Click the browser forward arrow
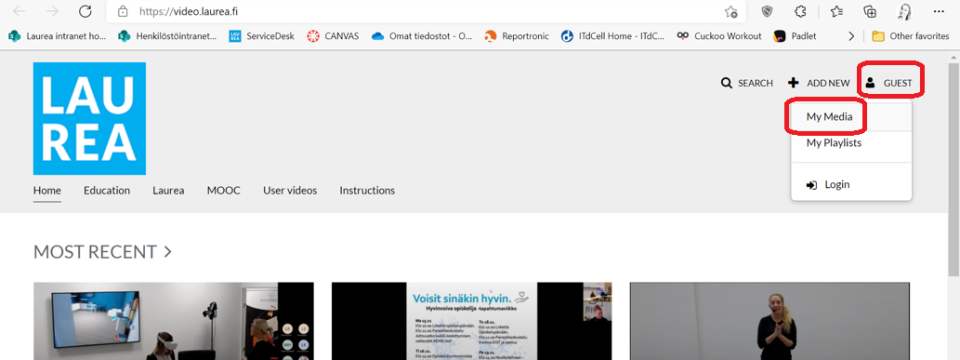960x360 pixels. 53,12
